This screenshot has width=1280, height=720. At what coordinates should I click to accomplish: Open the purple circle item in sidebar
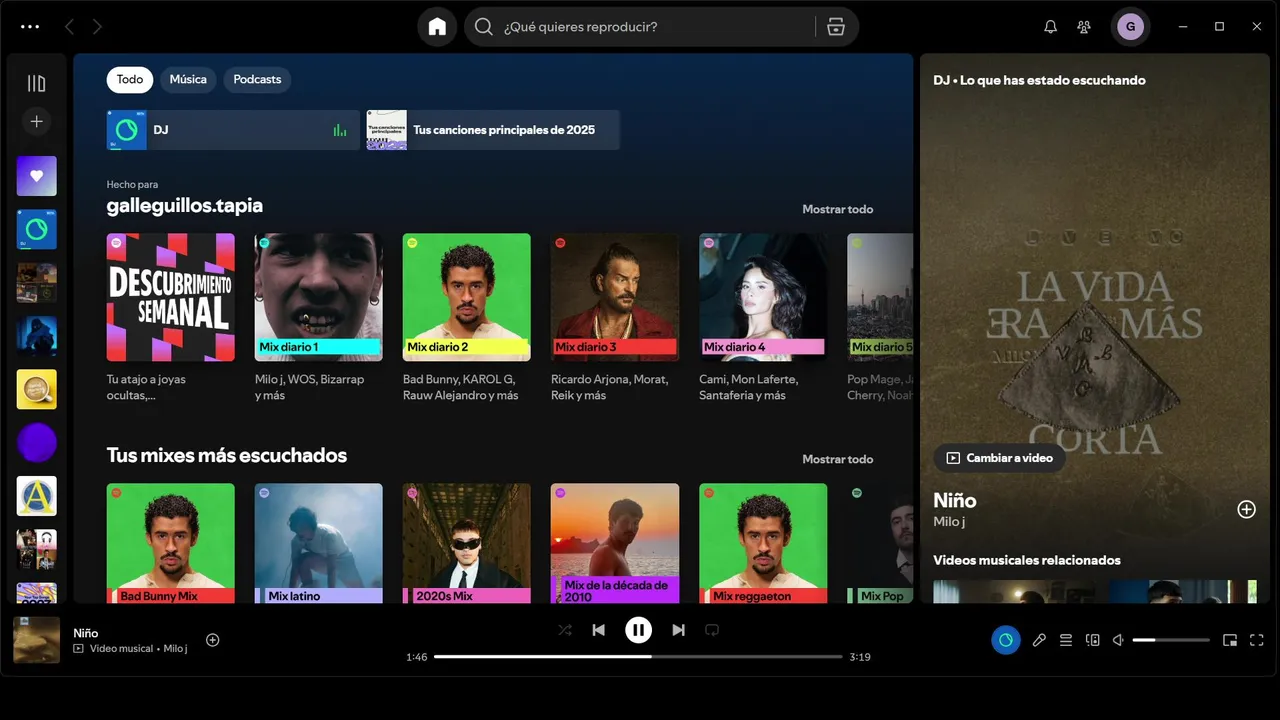pos(36,442)
